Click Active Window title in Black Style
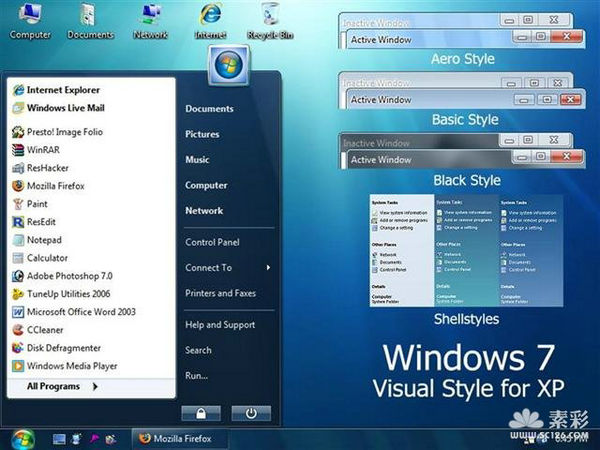 (381, 160)
